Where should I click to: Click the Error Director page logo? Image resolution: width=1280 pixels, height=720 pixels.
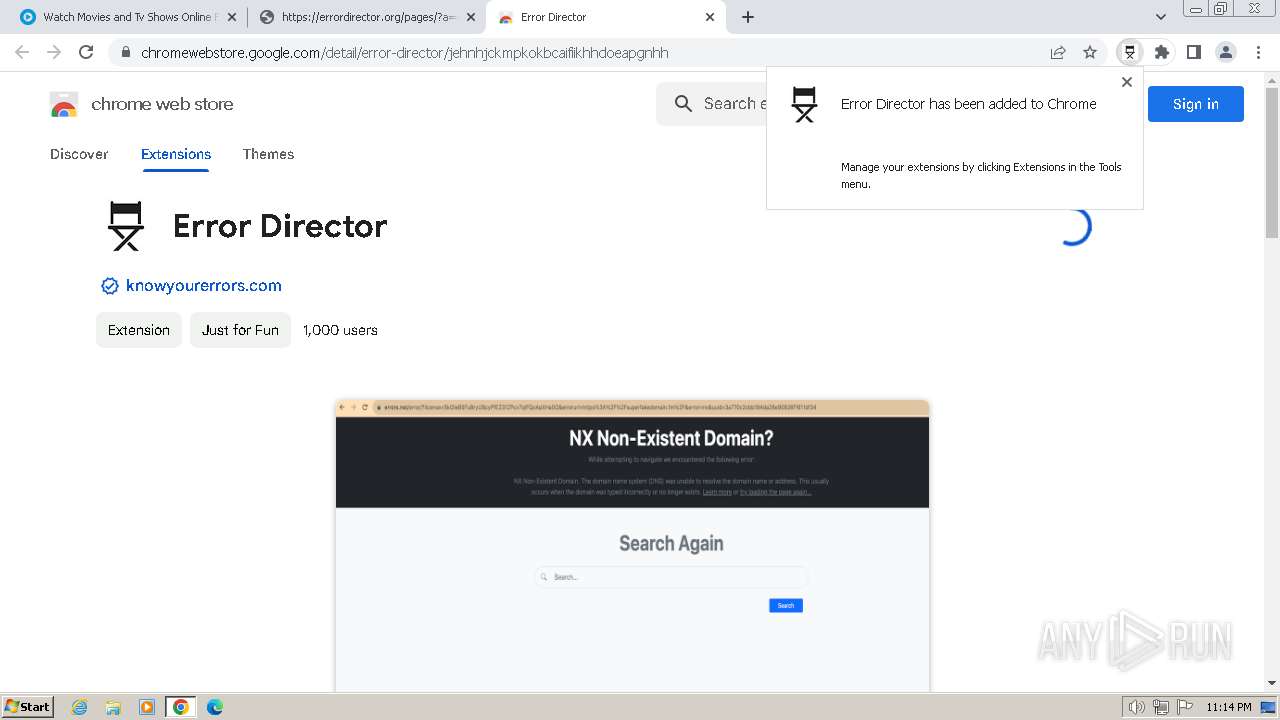pyautogui.click(x=126, y=226)
